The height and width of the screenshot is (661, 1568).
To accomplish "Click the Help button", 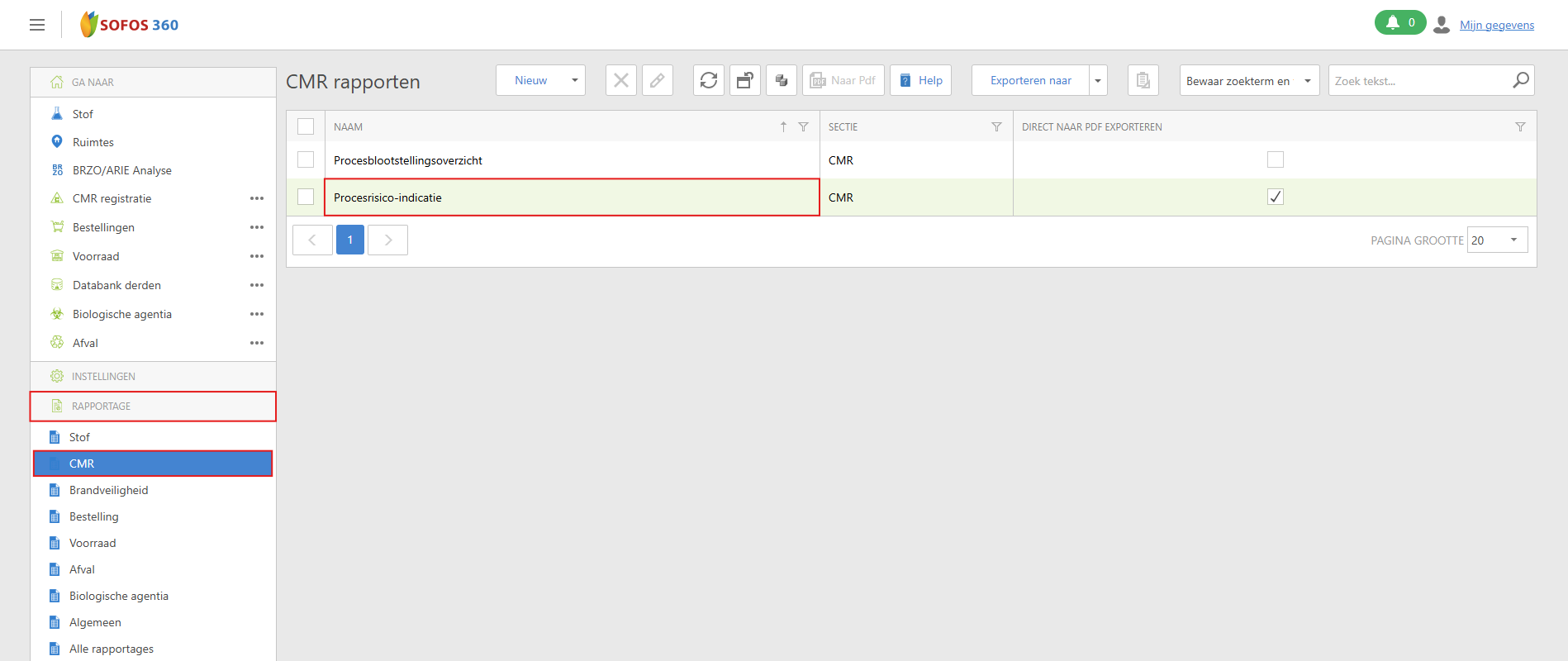I will [920, 80].
